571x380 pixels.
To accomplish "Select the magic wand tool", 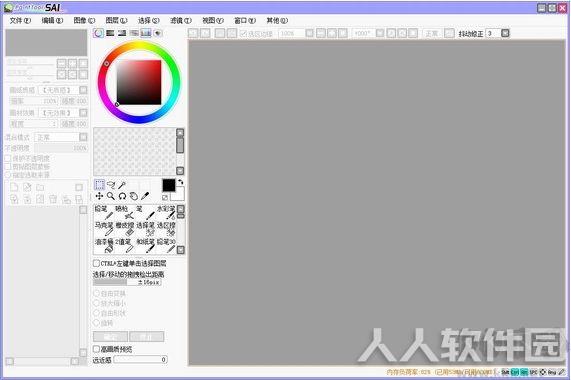I will (x=122, y=185).
